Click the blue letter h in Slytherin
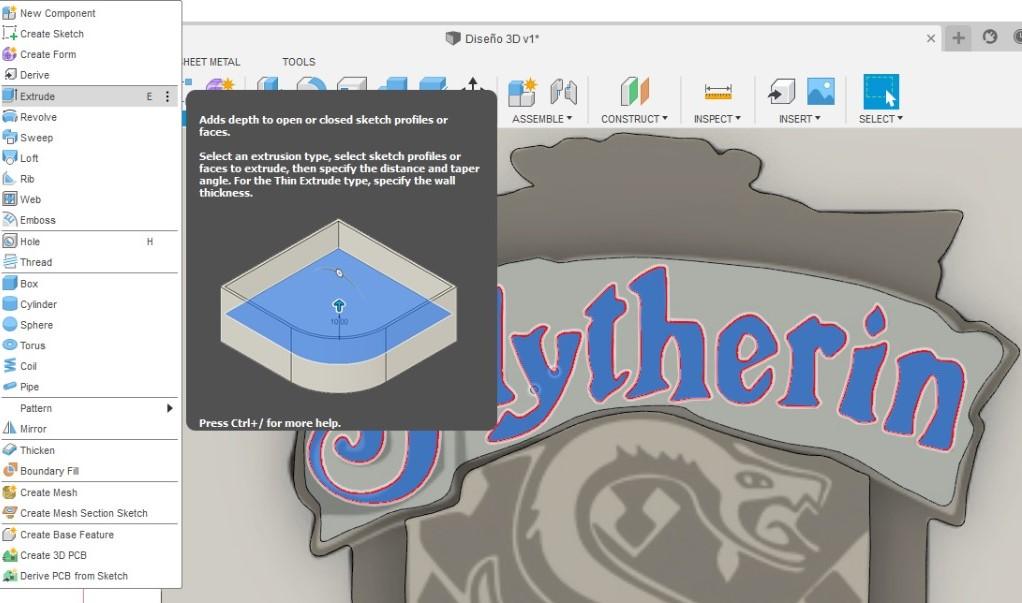 coord(669,332)
